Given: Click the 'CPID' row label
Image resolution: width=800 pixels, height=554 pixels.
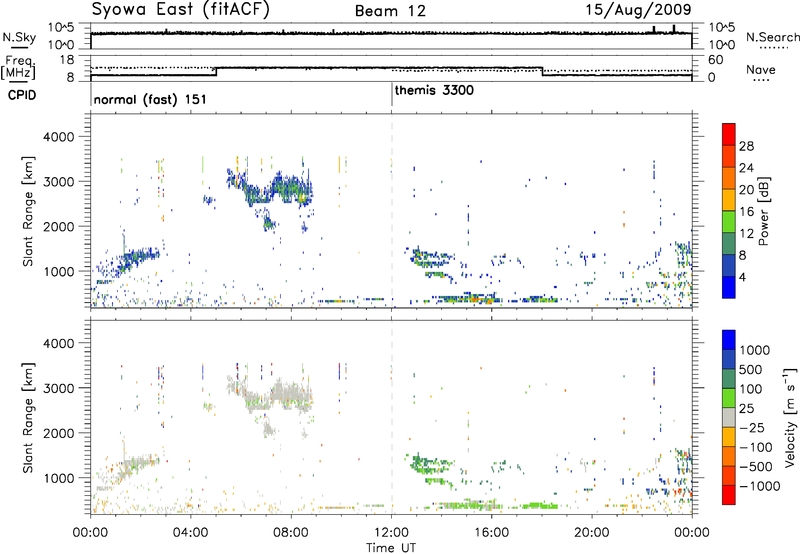Looking at the screenshot, I should [x=22, y=95].
